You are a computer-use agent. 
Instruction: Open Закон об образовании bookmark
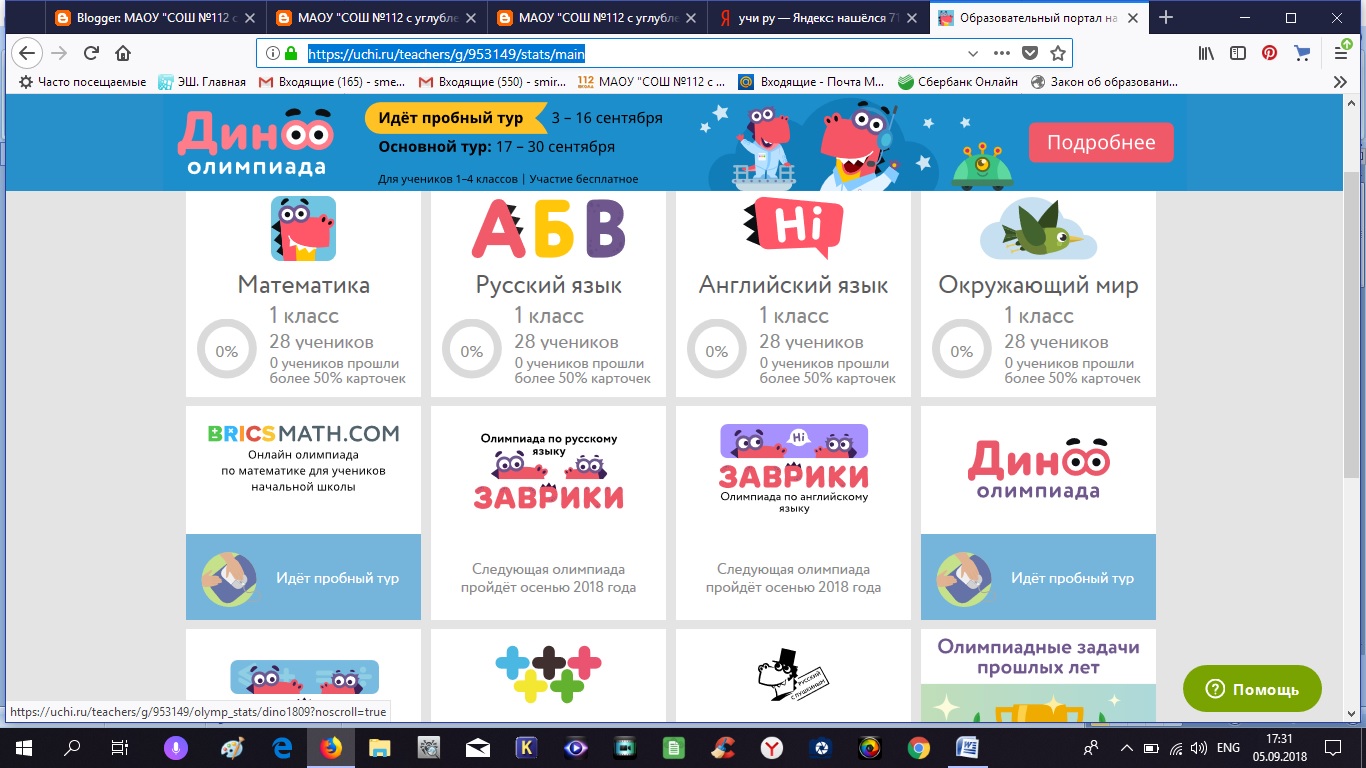click(1104, 82)
